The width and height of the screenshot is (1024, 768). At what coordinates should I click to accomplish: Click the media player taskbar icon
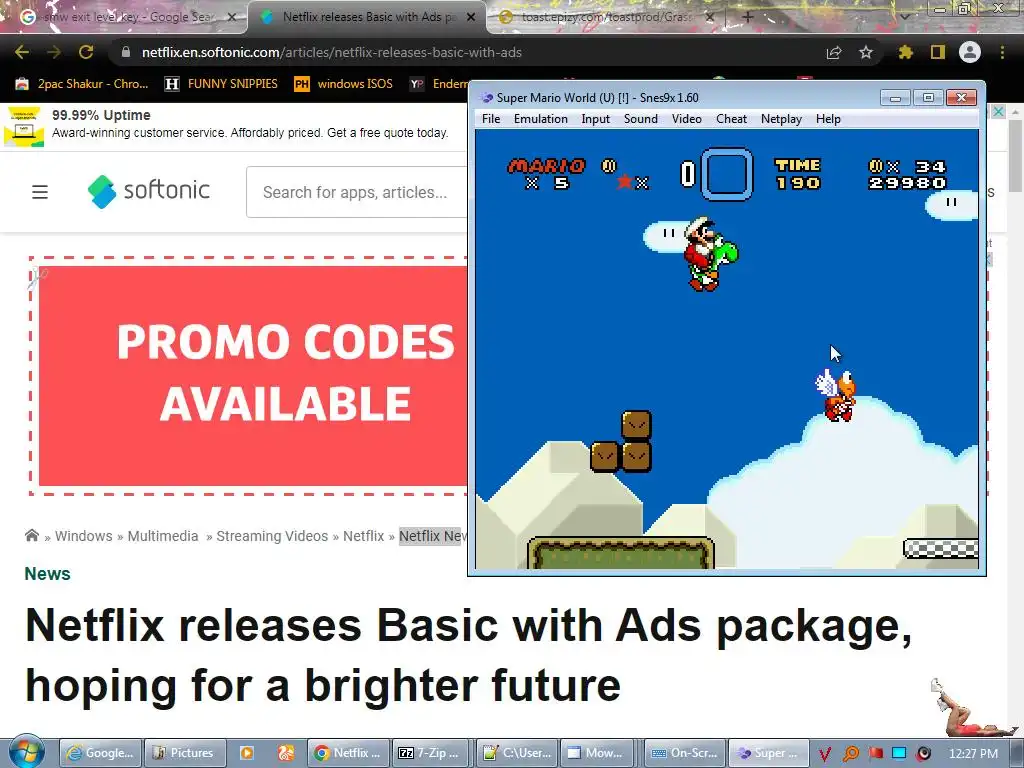click(x=247, y=753)
